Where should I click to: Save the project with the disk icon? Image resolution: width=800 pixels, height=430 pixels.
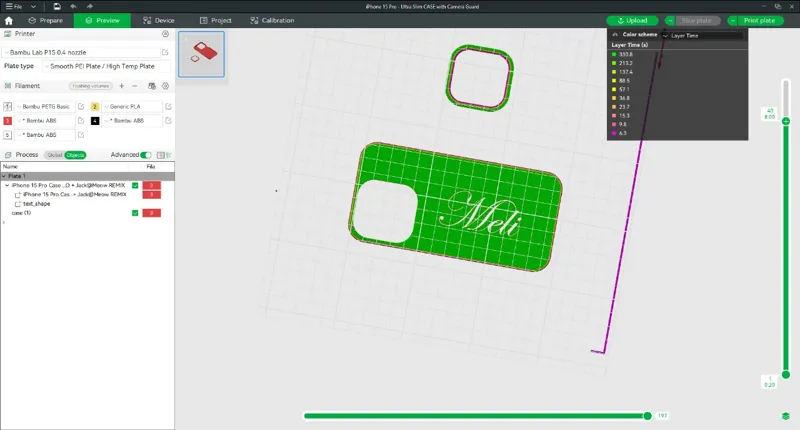pos(57,7)
